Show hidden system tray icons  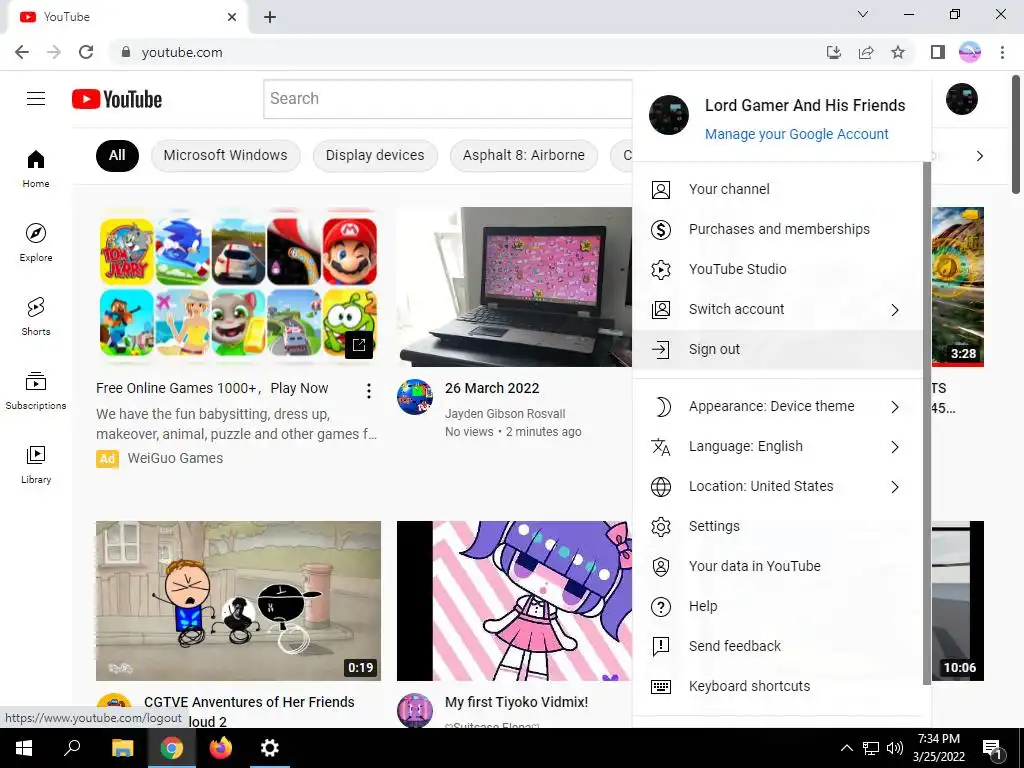click(x=846, y=748)
